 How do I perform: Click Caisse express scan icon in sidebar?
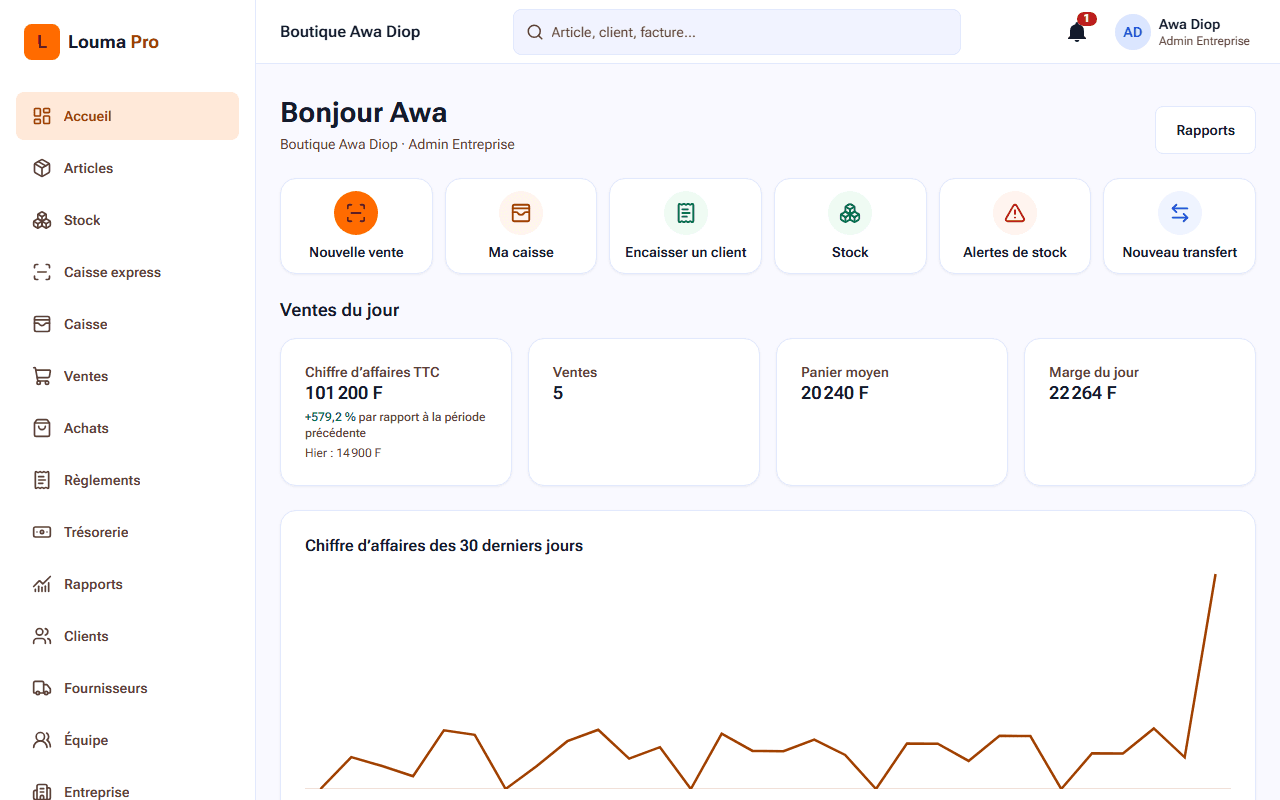(42, 272)
